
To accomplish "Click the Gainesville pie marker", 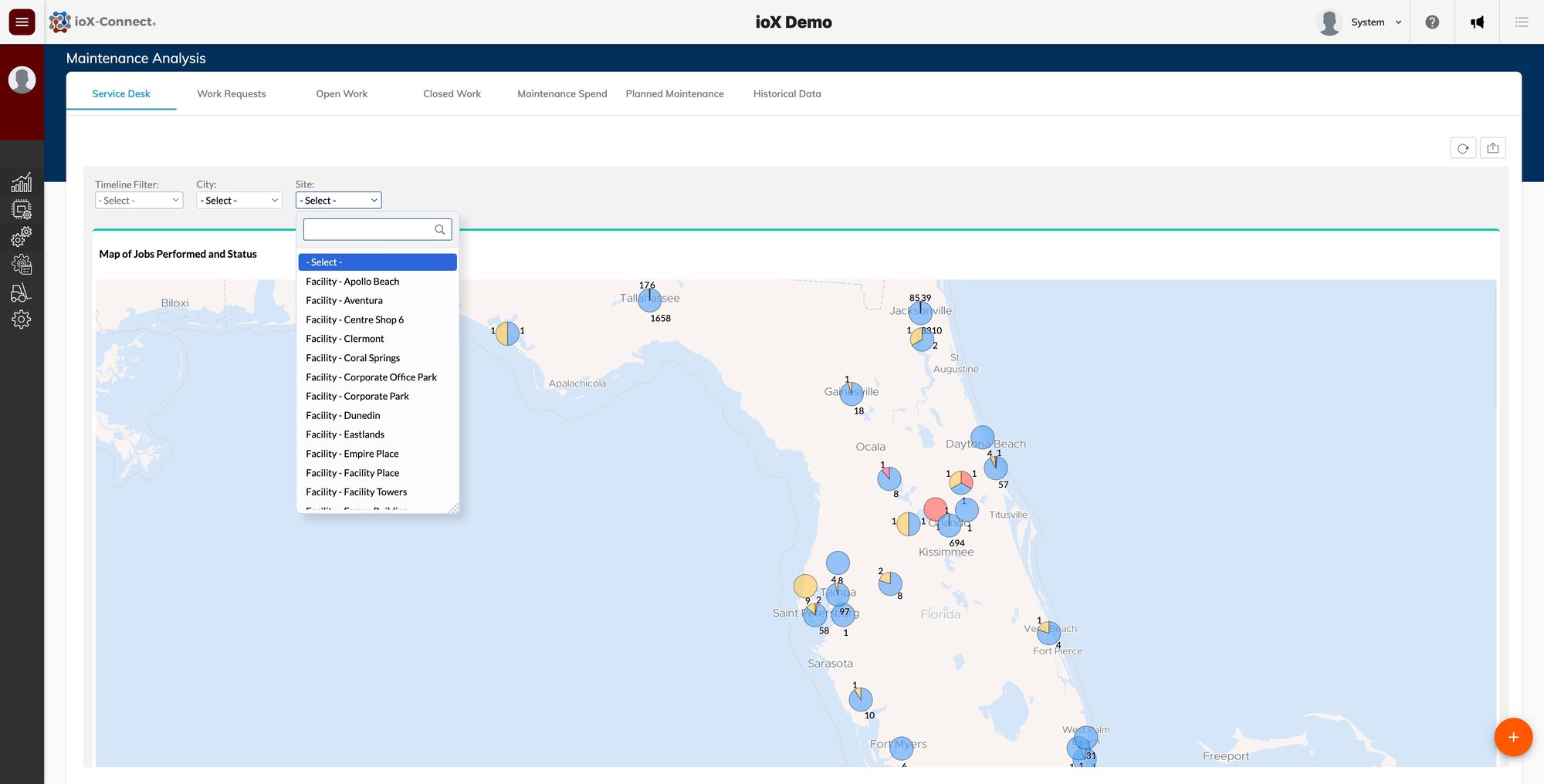I will (x=852, y=394).
